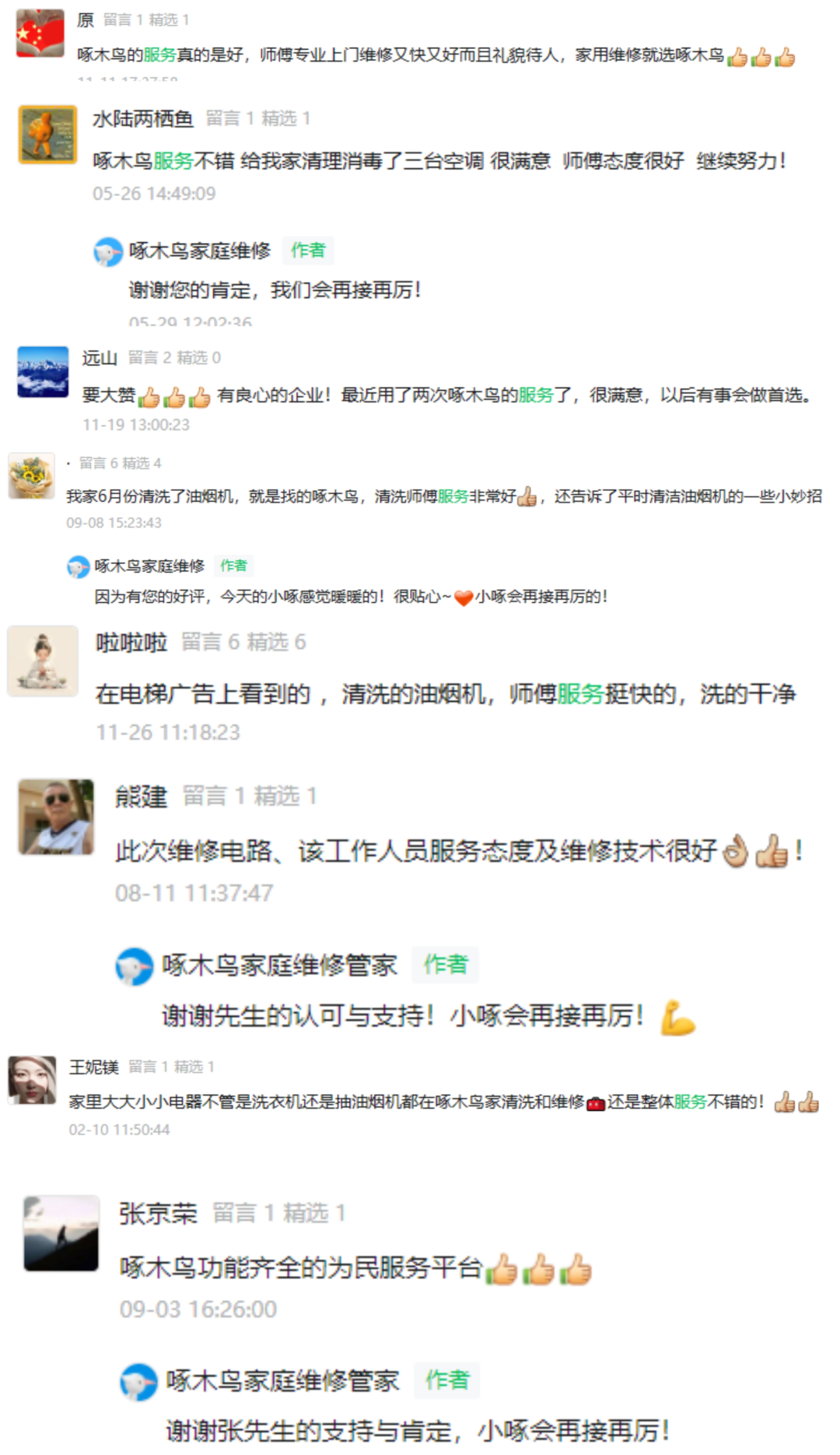Image resolution: width=840 pixels, height=1455 pixels.
Task: Select the 留言 6 精选 6 stats text
Action: pyautogui.click(x=243, y=642)
